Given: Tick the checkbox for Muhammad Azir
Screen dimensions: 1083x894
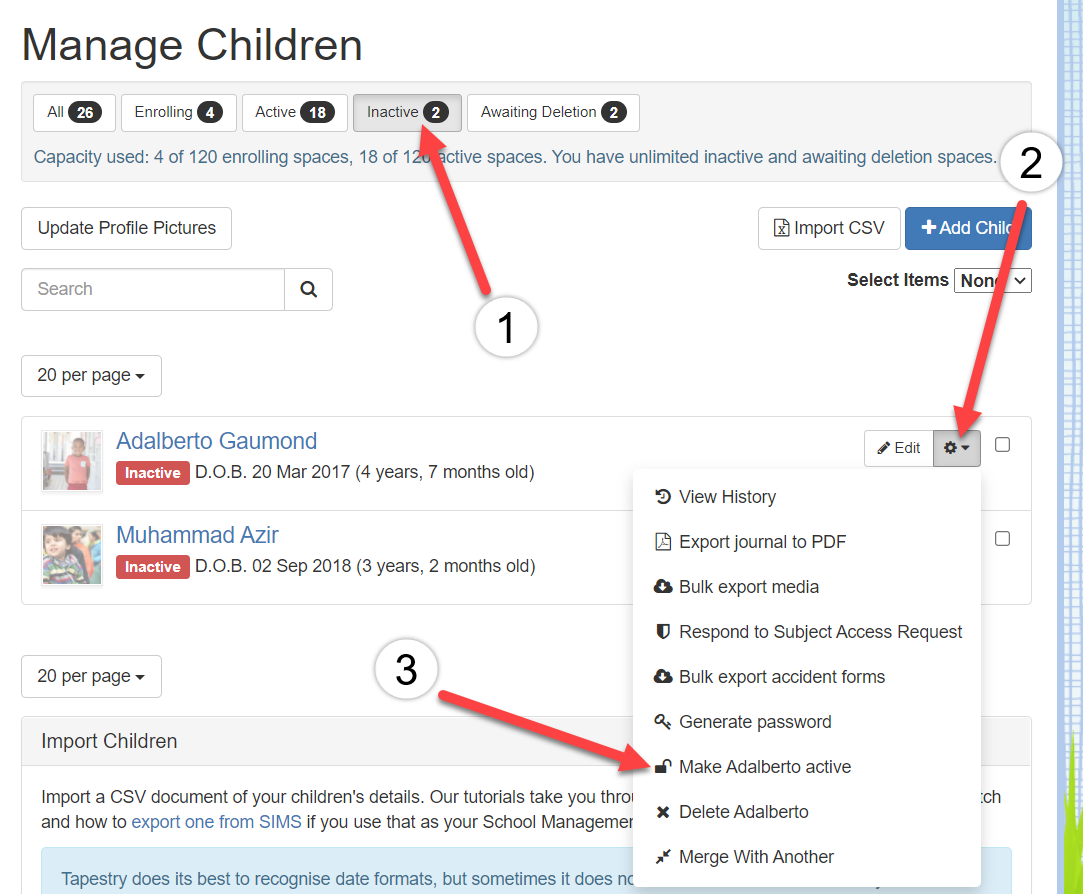Looking at the screenshot, I should tap(1002, 539).
